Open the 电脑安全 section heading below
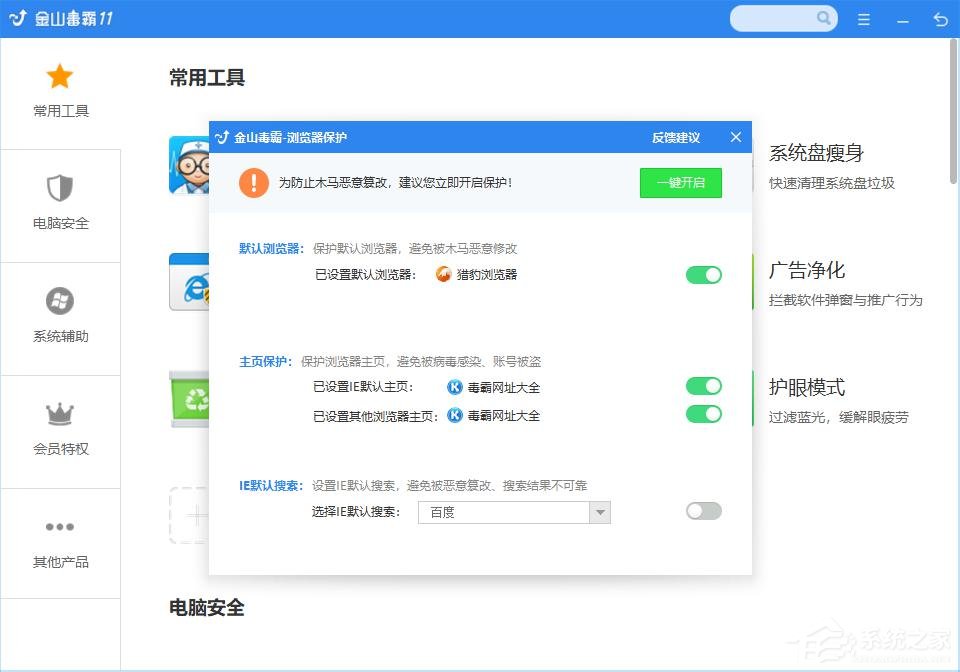 coord(206,607)
